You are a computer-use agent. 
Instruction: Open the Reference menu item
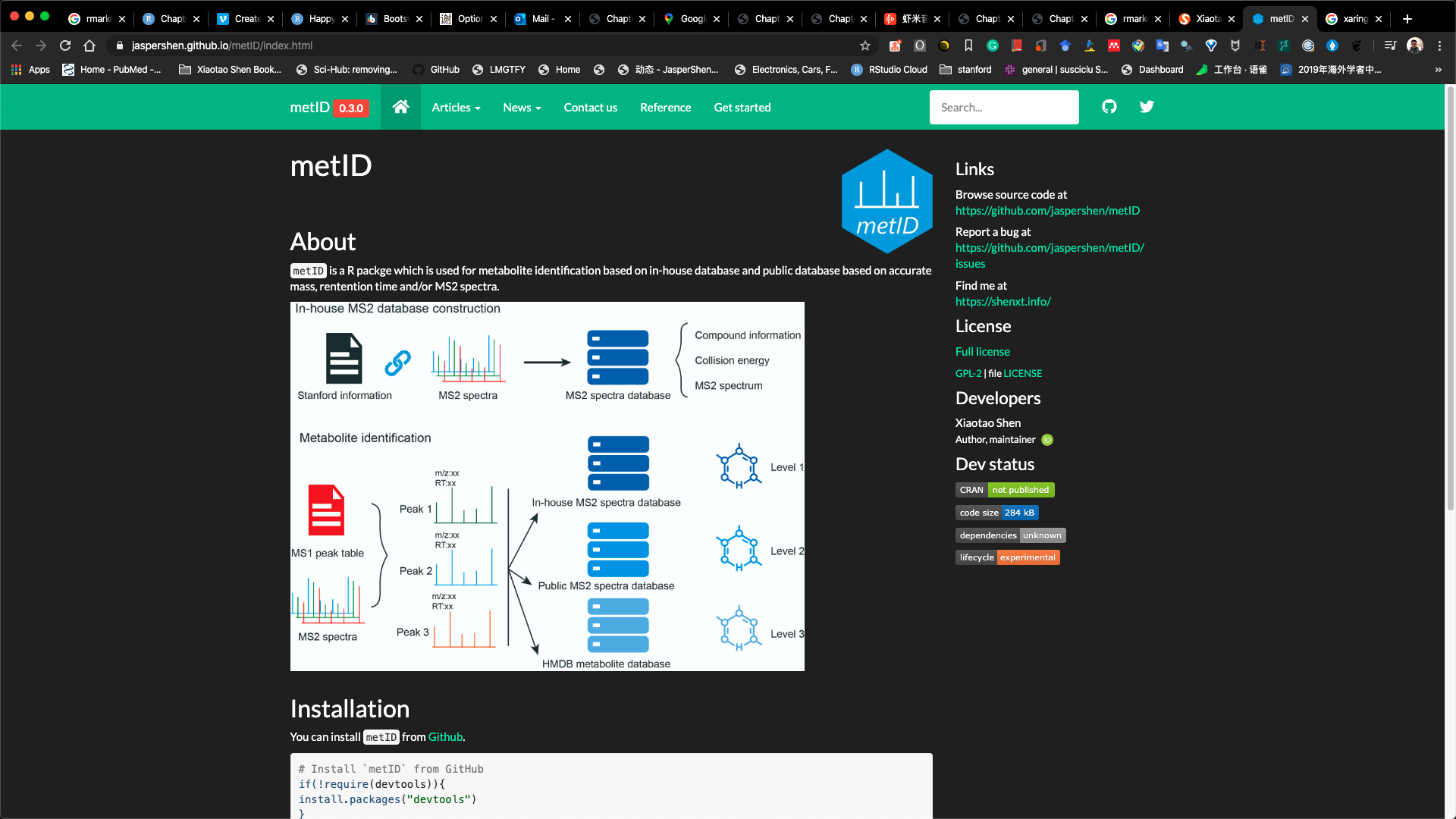(665, 108)
